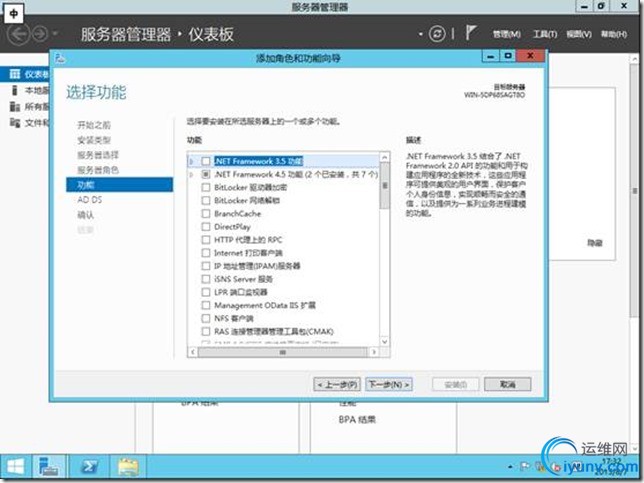Select the 仪表板 dashboard sidebar icon

click(x=15, y=74)
